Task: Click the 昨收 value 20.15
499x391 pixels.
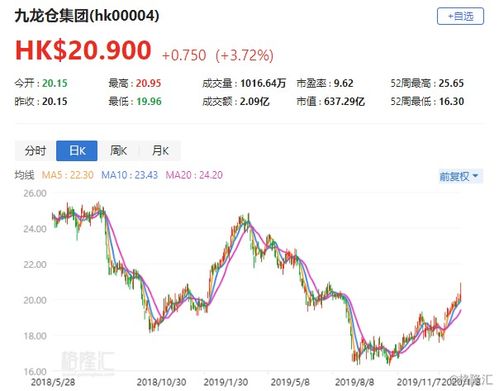Action: click(55, 101)
